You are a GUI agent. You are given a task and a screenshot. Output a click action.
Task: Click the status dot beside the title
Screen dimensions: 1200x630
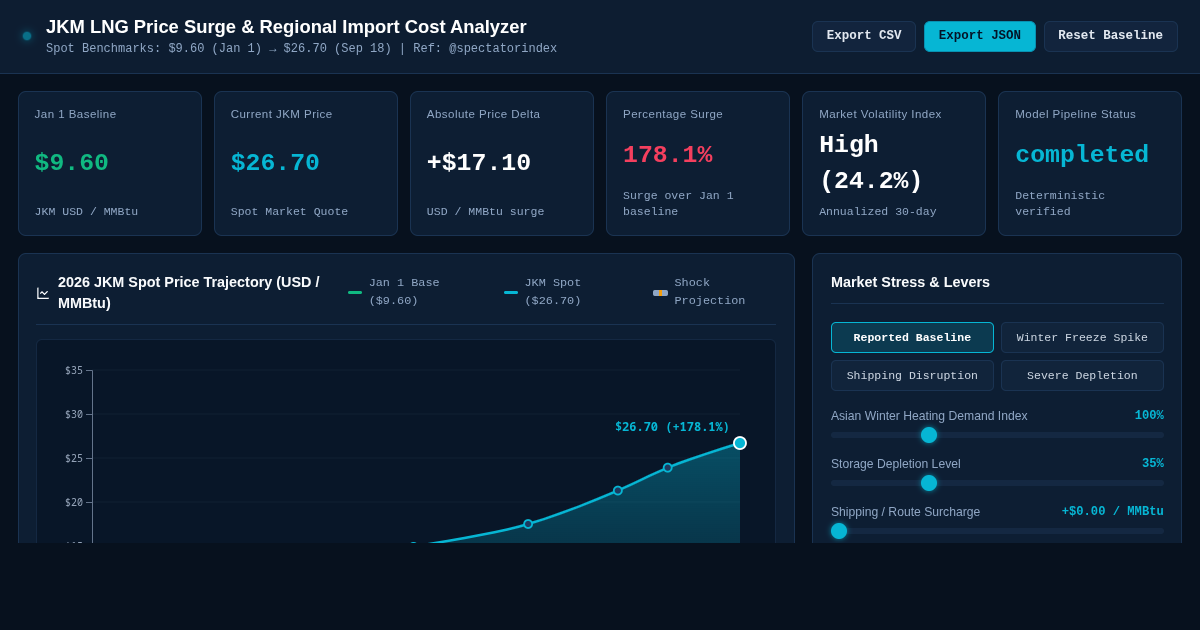27,36
